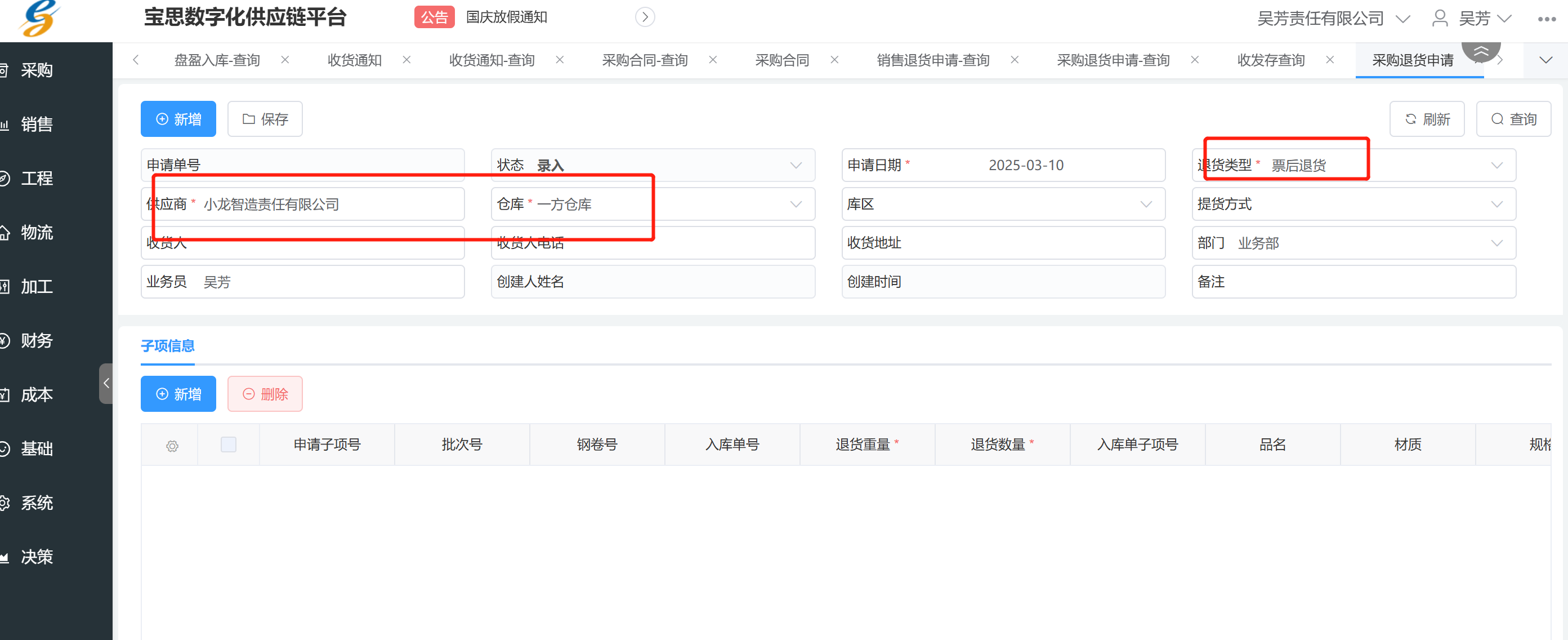Close the 收货通知 tab
The image size is (1568, 640).
click(406, 60)
